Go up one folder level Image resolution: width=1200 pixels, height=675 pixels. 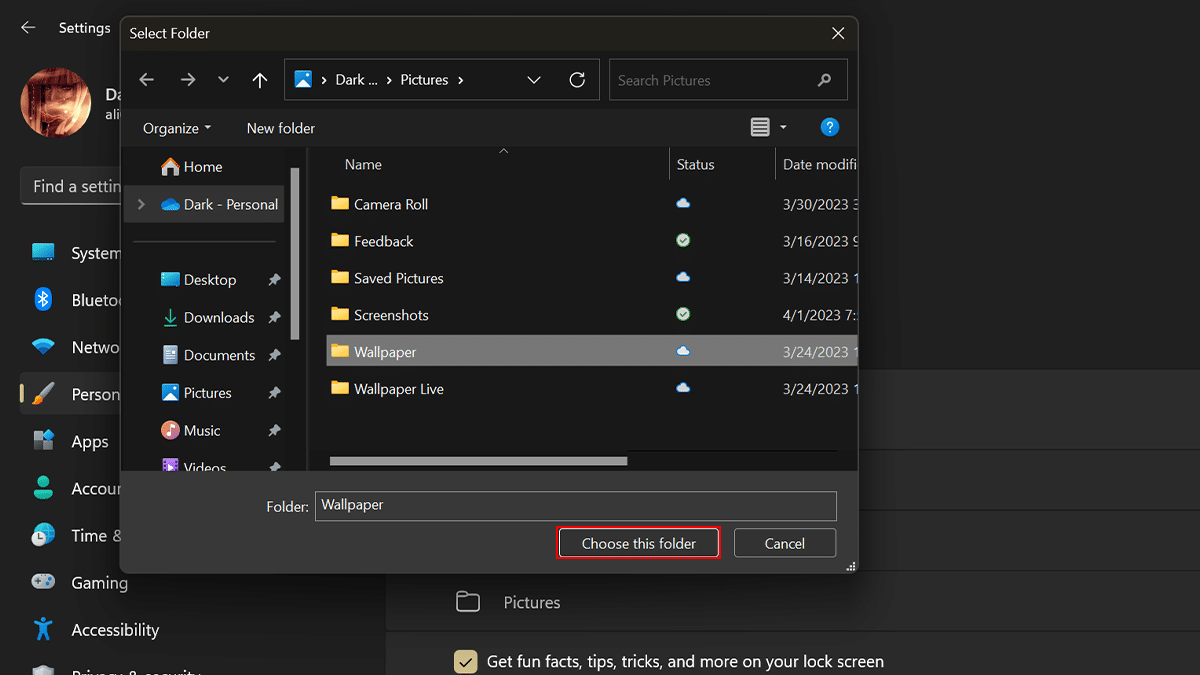[x=260, y=80]
